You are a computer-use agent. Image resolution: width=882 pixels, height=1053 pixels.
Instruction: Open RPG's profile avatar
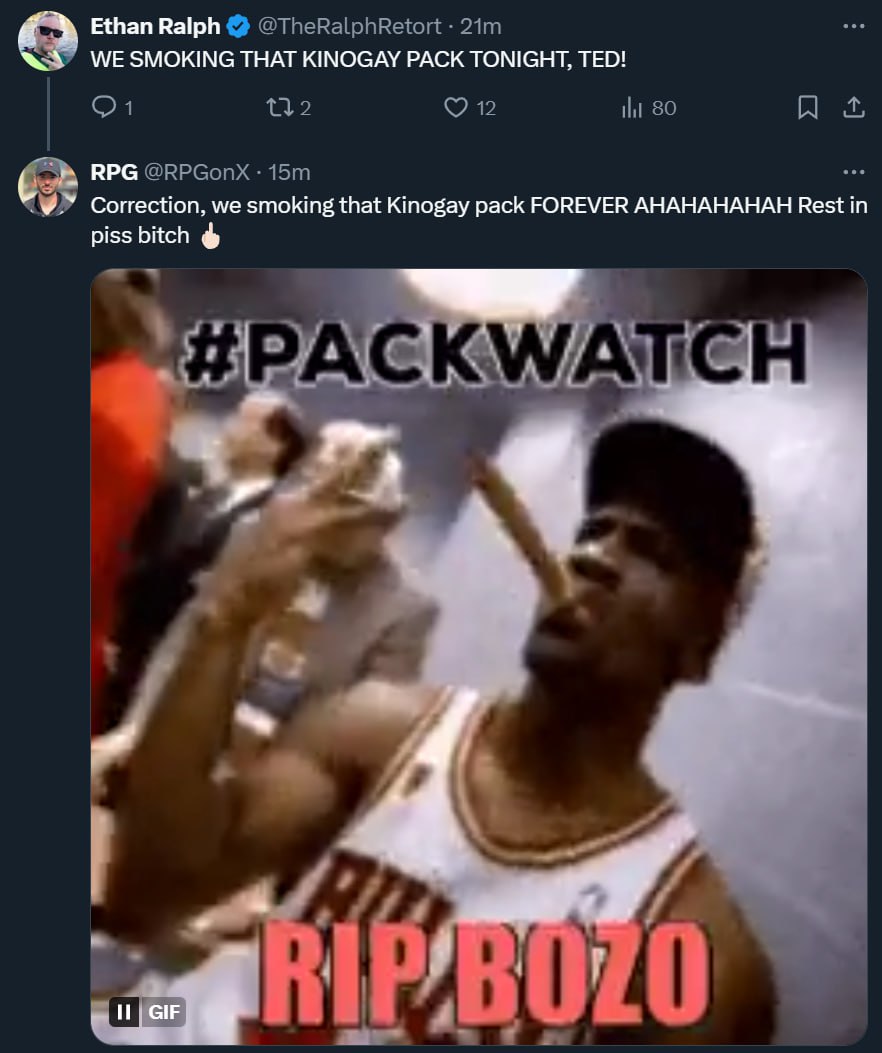48,187
